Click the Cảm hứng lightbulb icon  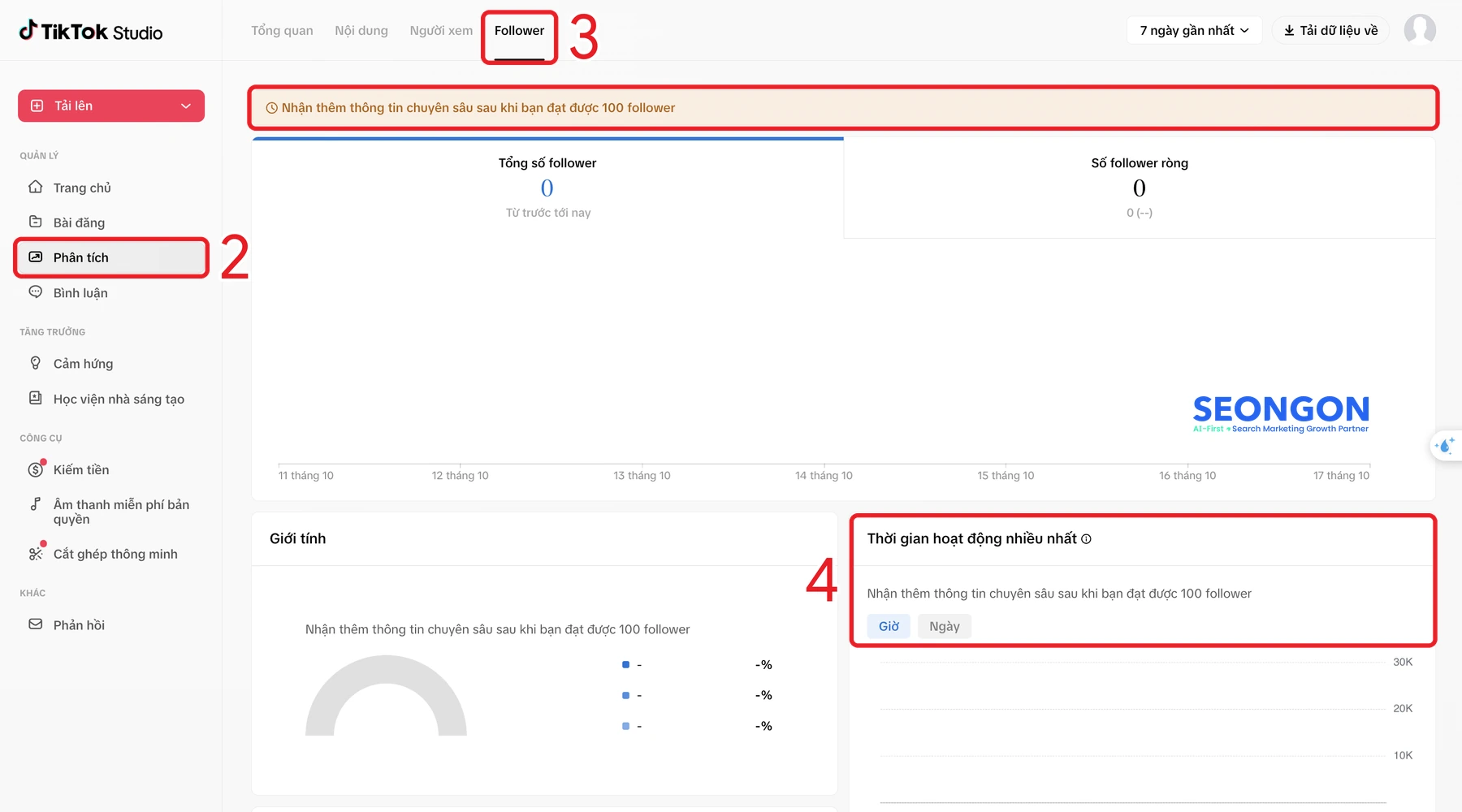click(35, 363)
